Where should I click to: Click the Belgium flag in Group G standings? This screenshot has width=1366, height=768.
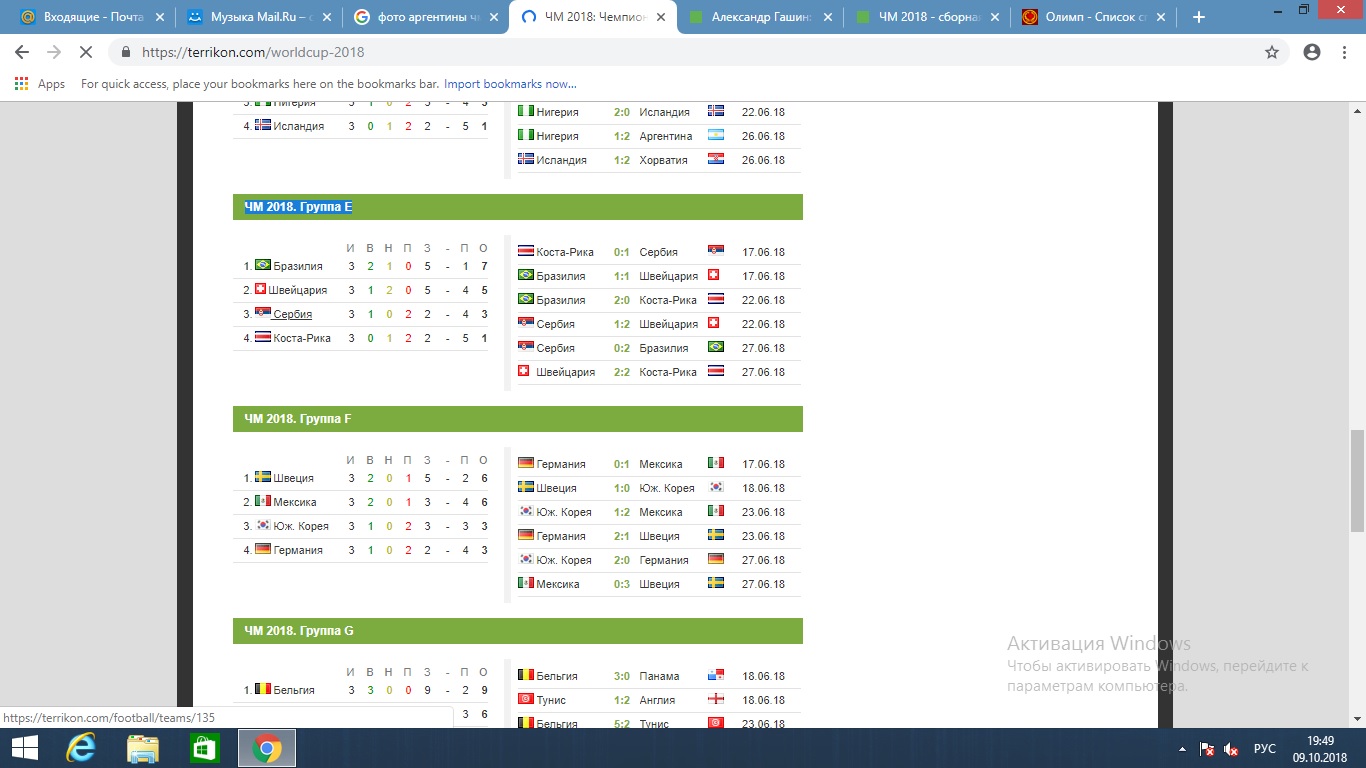pyautogui.click(x=263, y=689)
